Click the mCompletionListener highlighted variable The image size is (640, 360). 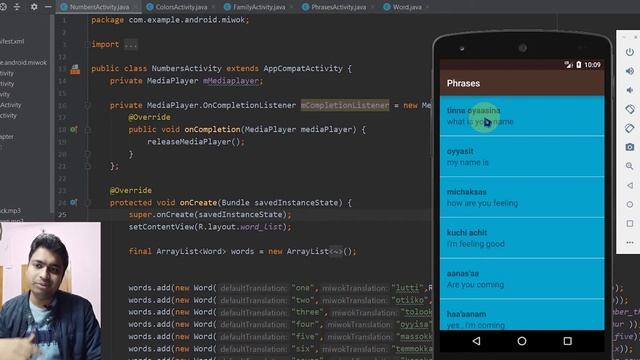345,105
